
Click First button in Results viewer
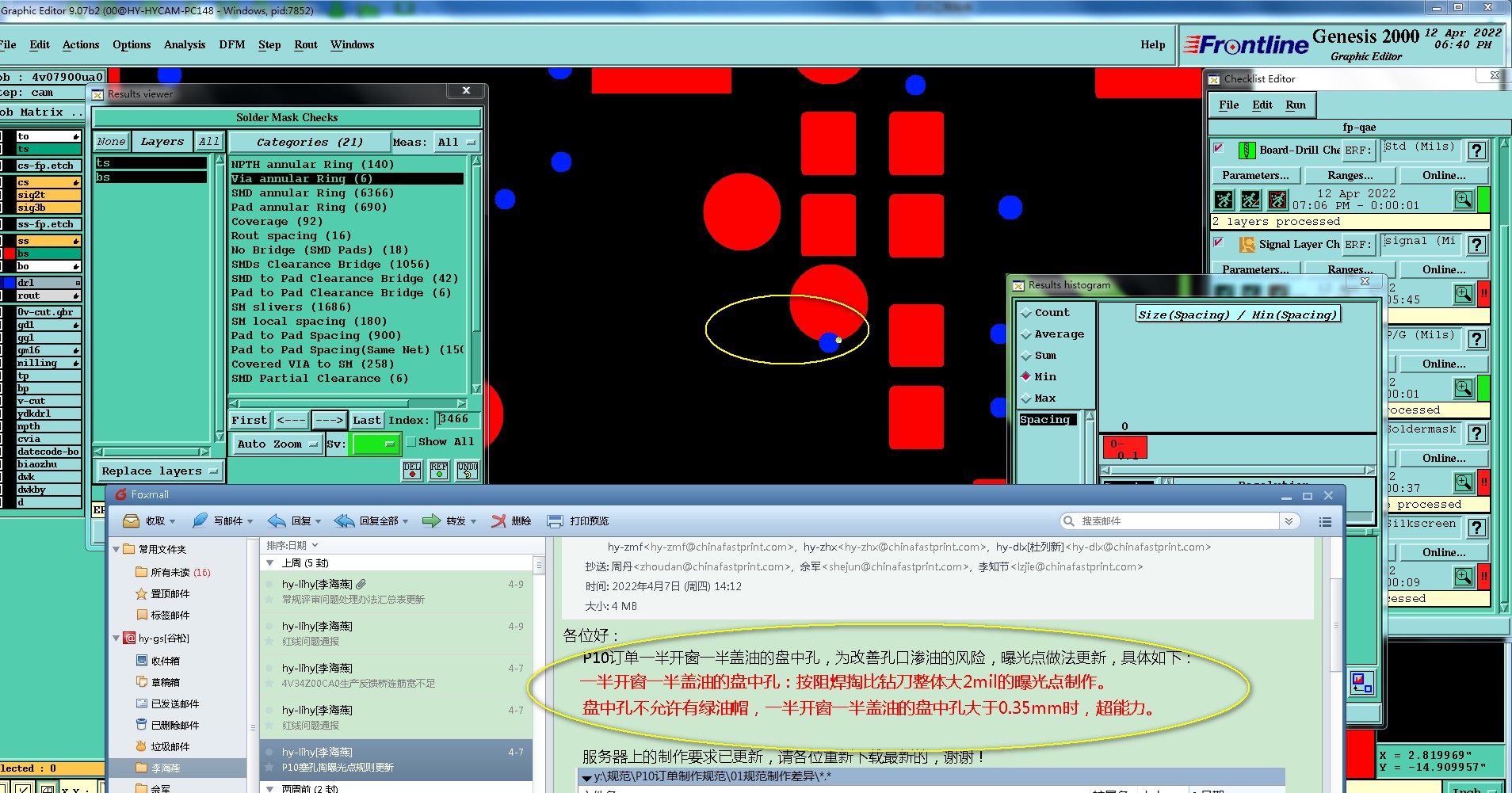tap(250, 421)
